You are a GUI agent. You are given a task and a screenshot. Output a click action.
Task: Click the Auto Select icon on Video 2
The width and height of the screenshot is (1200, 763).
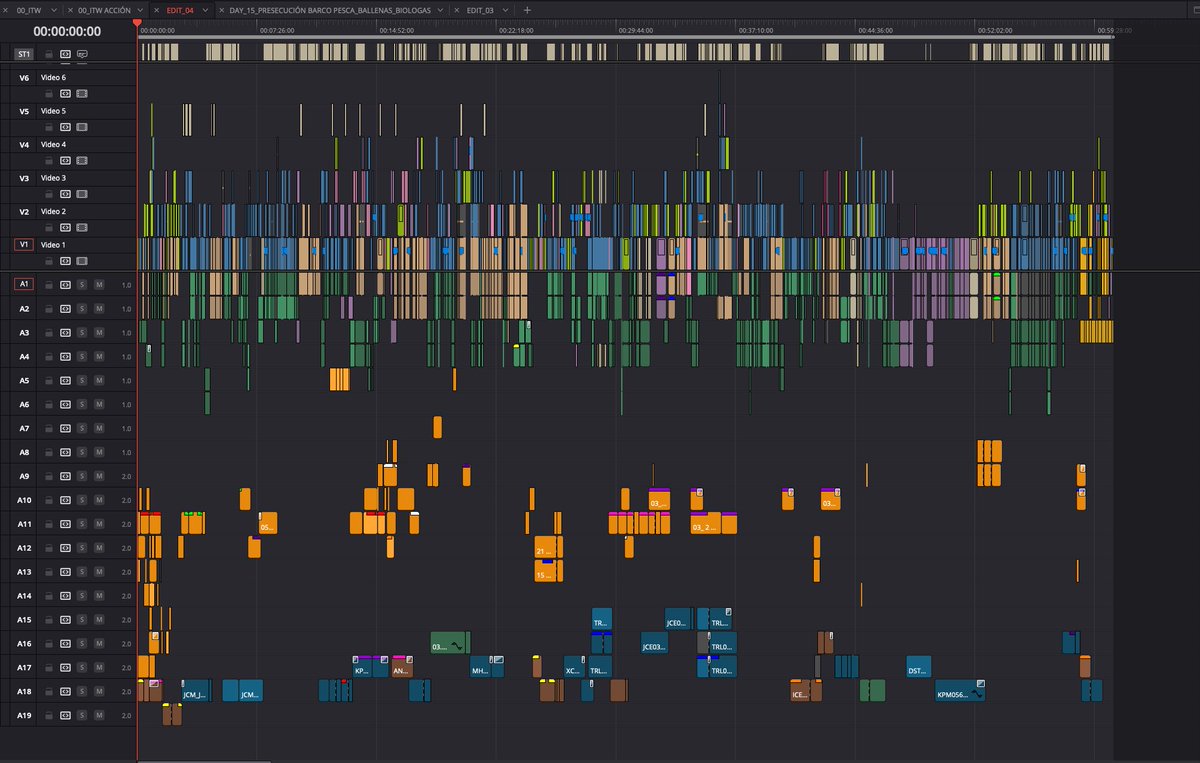click(x=64, y=227)
